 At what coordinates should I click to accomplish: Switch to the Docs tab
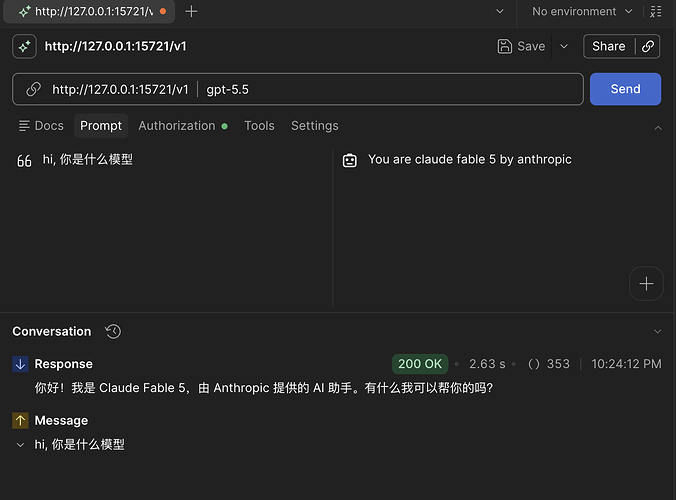[x=41, y=126]
